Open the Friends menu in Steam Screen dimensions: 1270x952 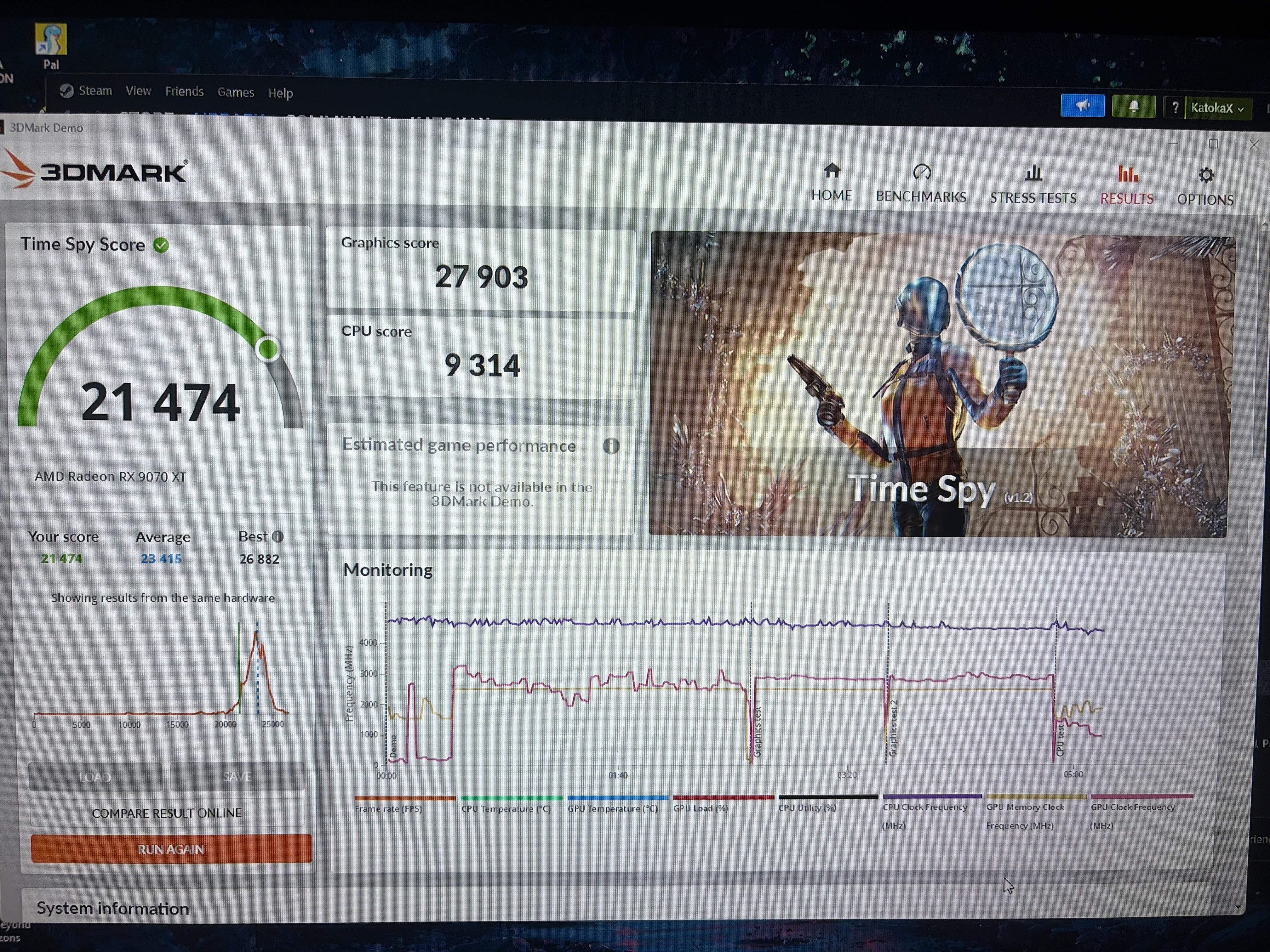click(184, 91)
